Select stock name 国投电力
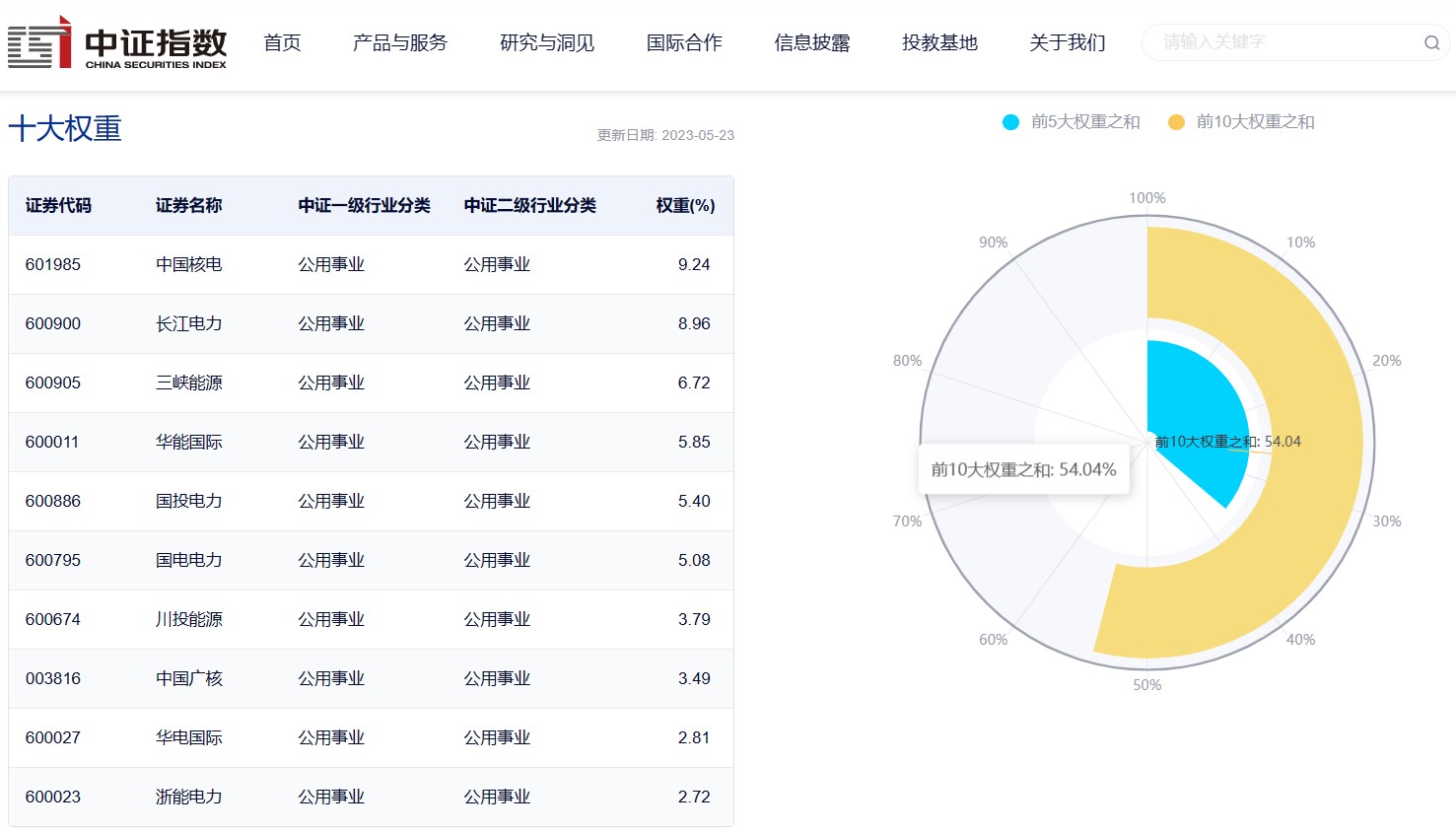The image size is (1456, 834). pos(189,501)
